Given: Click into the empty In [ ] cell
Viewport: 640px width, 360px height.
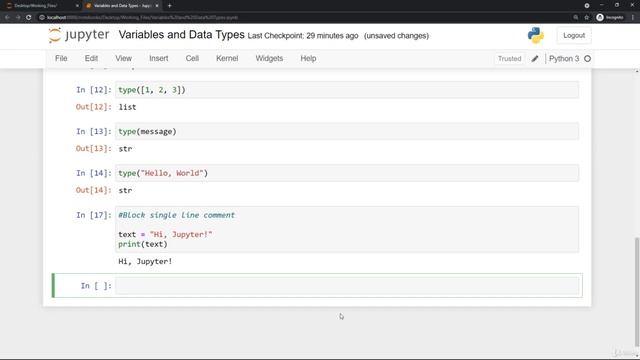Looking at the screenshot, I should [x=347, y=286].
